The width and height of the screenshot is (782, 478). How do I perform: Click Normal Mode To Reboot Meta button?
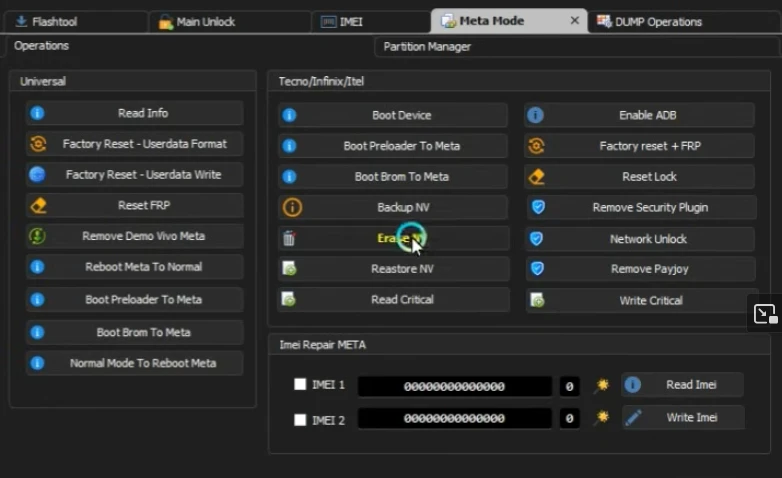click(135, 363)
